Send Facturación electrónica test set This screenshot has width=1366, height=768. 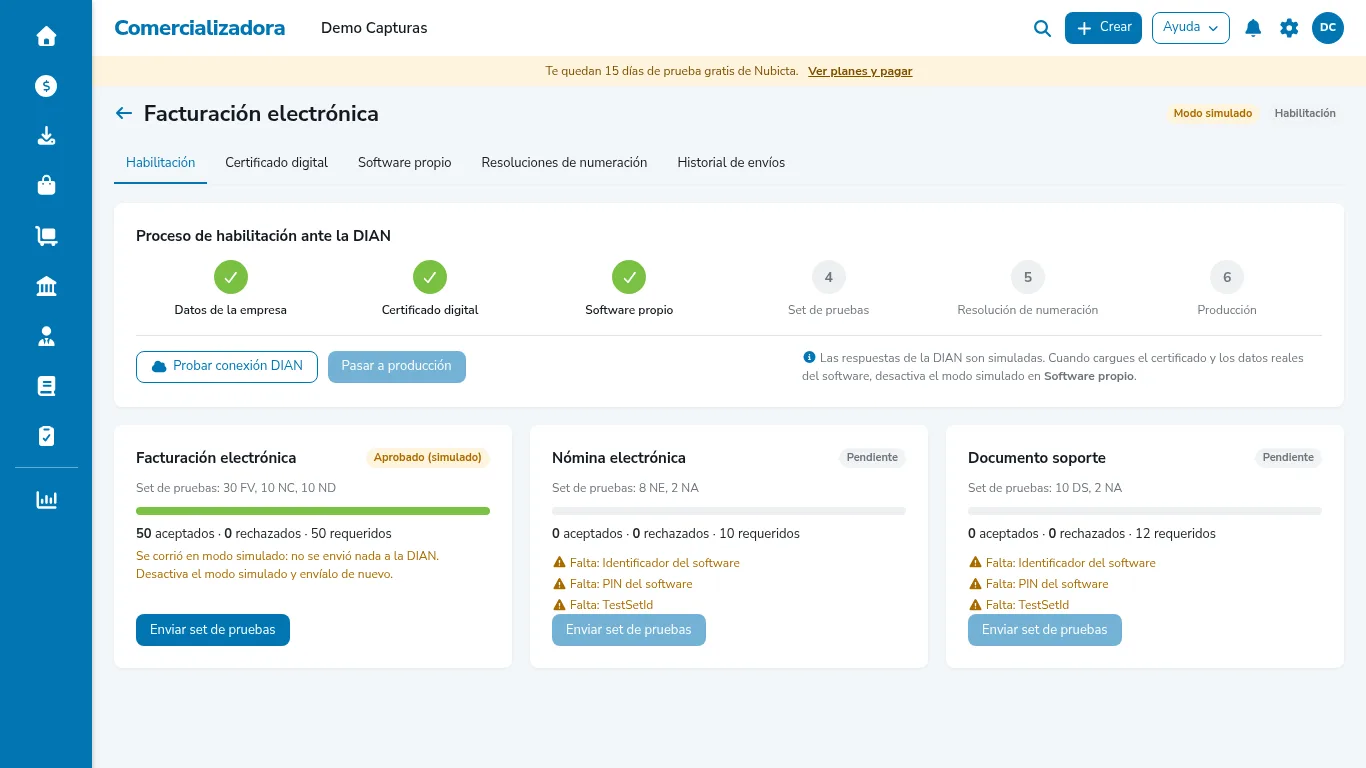pyautogui.click(x=213, y=630)
